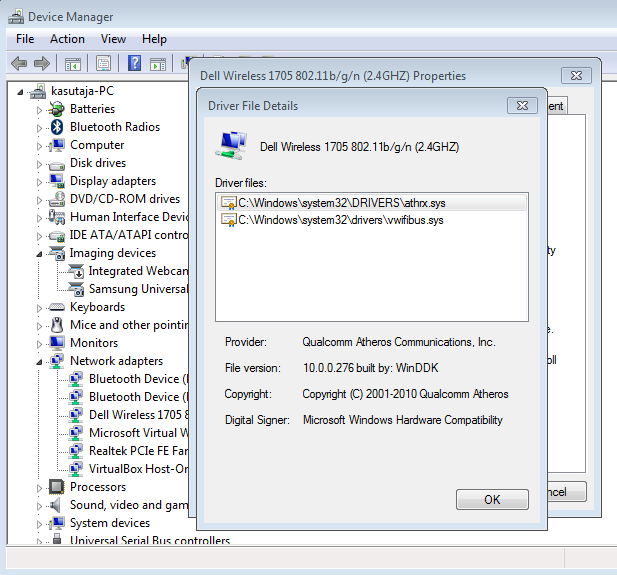Select the System devices tree item
617x575 pixels.
click(x=110, y=523)
